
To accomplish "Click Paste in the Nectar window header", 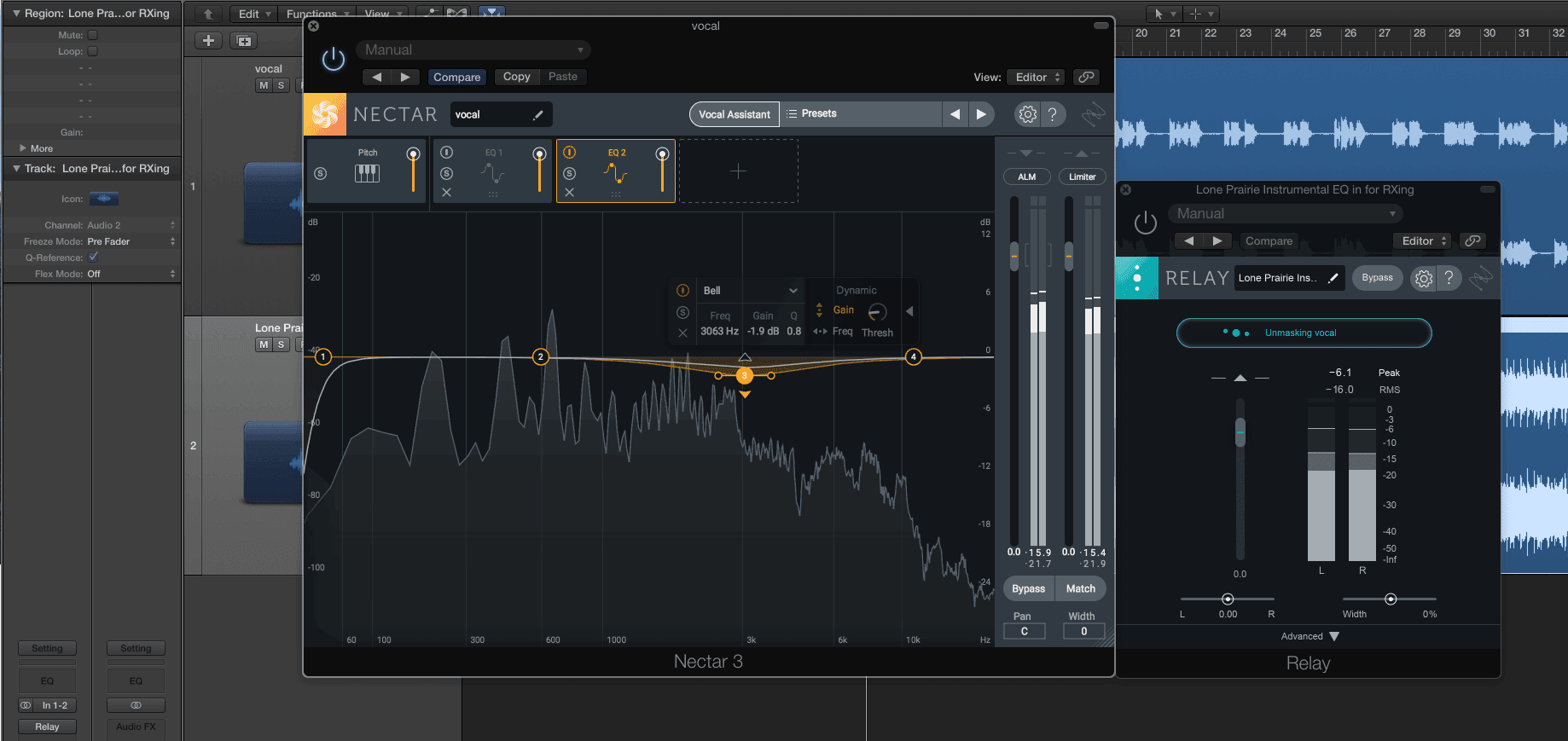I will coord(562,77).
